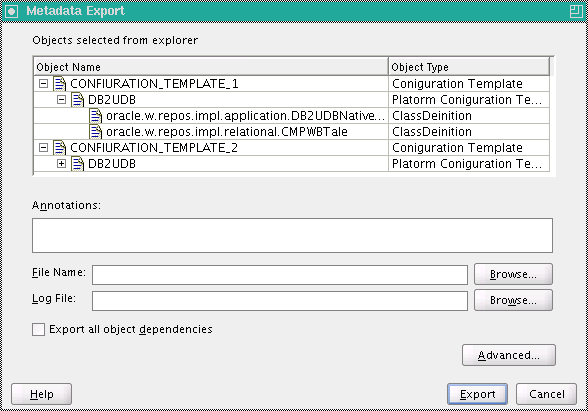Collapse the CONFIURATION_TEMPLATE_1 node

point(44,84)
